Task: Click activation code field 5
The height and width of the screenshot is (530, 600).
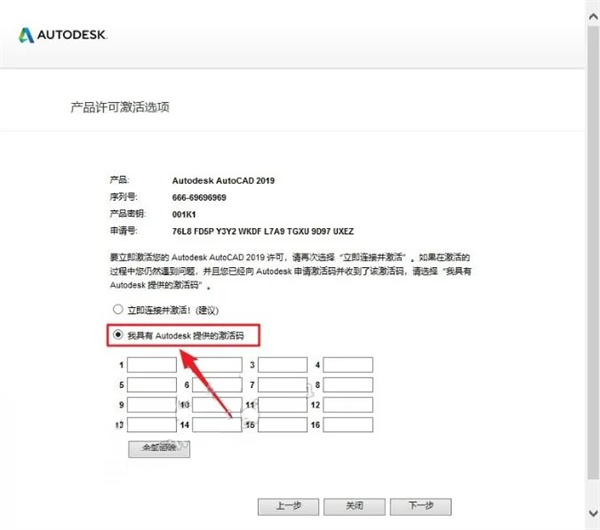Action: click(152, 385)
